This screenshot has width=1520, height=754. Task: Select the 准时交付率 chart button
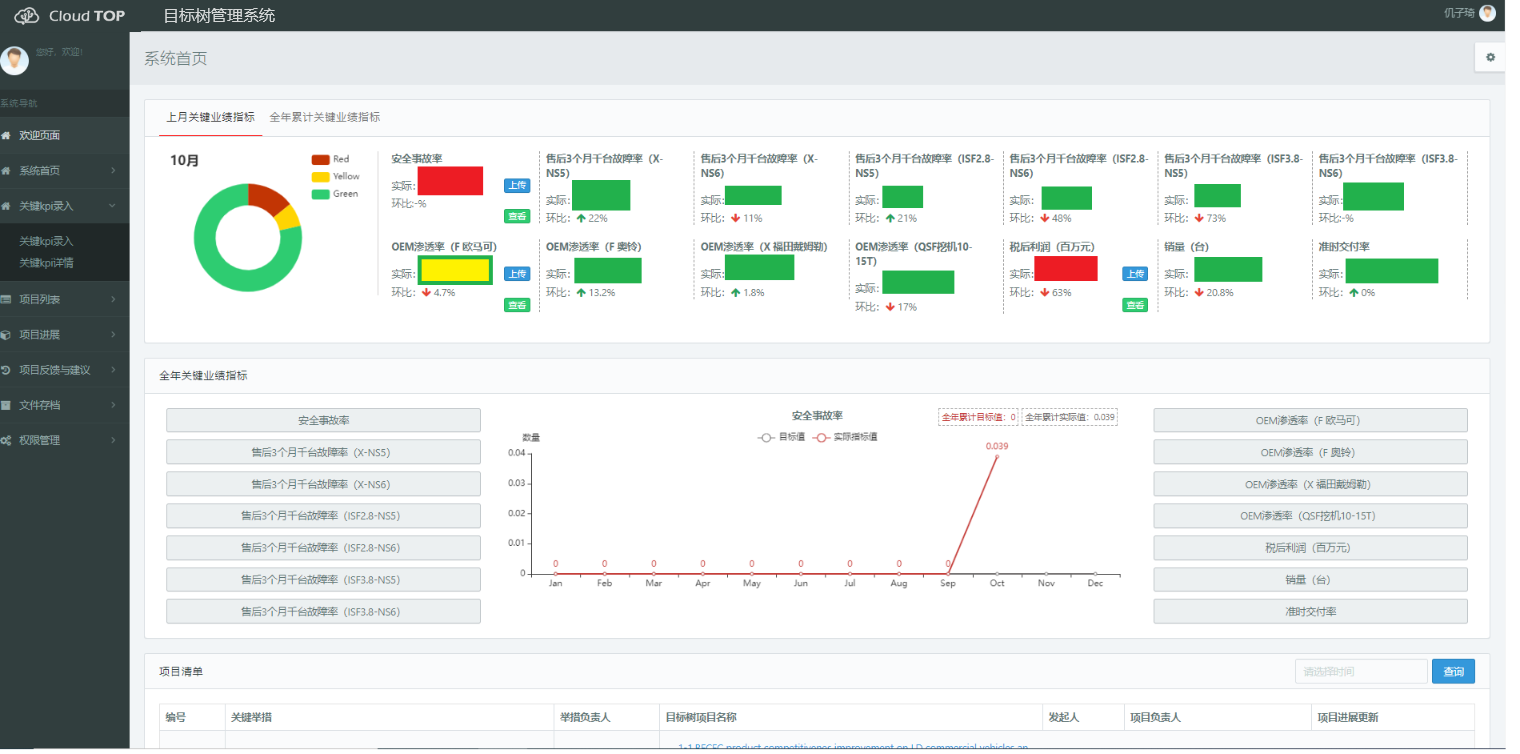(x=1310, y=611)
